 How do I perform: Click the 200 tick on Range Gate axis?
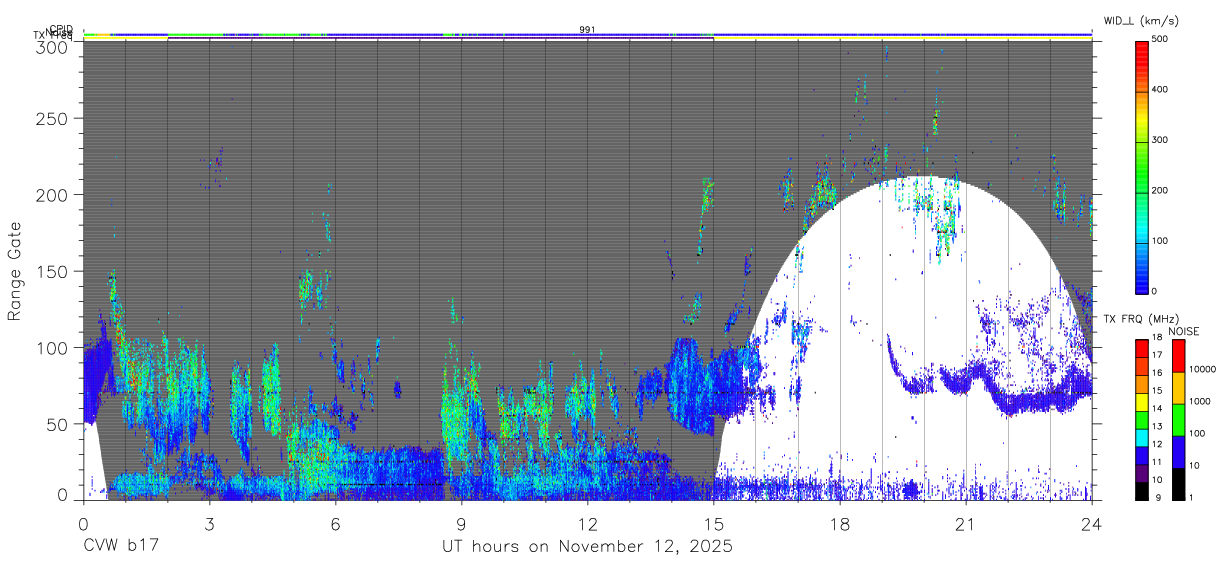51,194
